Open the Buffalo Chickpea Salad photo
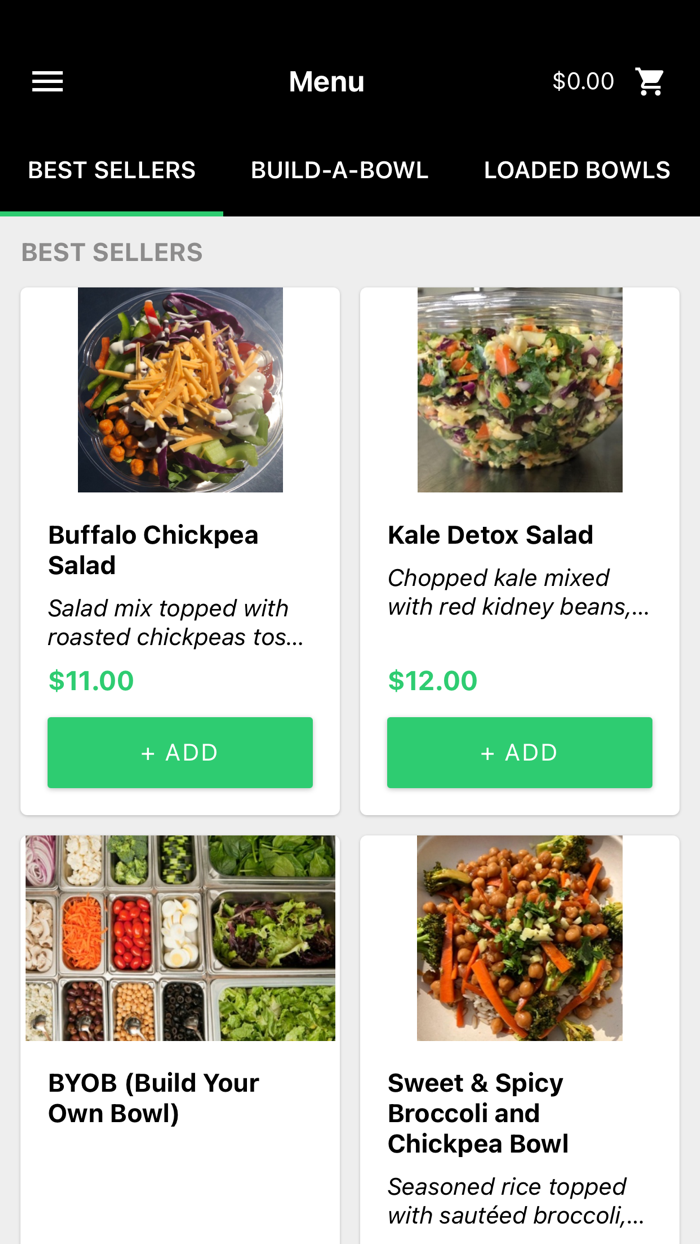This screenshot has width=700, height=1244. (180, 390)
